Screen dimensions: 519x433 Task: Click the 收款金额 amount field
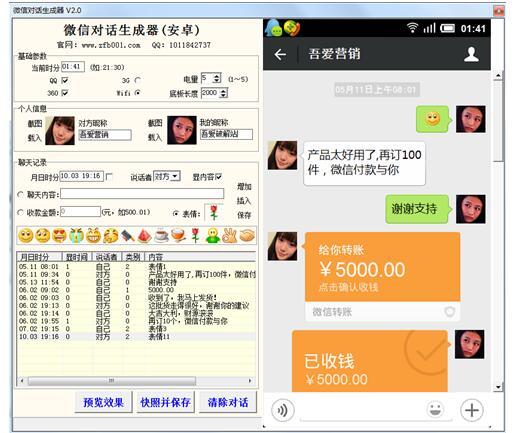[80, 212]
